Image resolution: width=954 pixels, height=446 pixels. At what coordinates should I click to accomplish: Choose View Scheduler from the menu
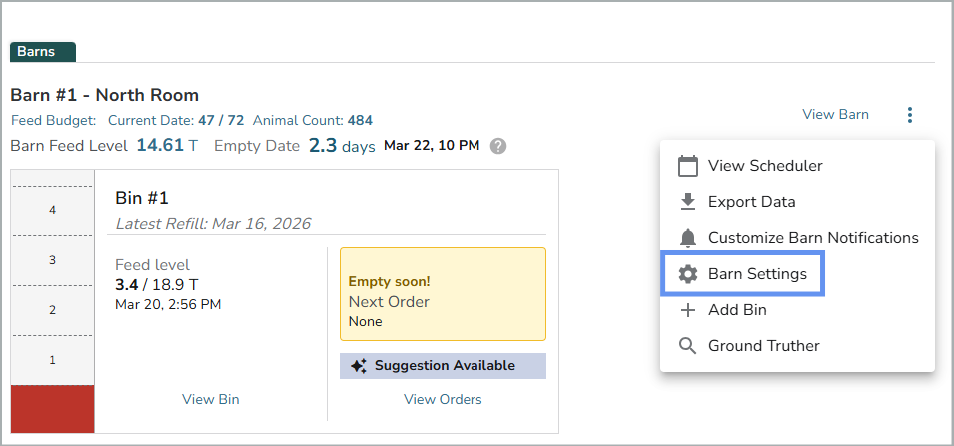pos(765,166)
